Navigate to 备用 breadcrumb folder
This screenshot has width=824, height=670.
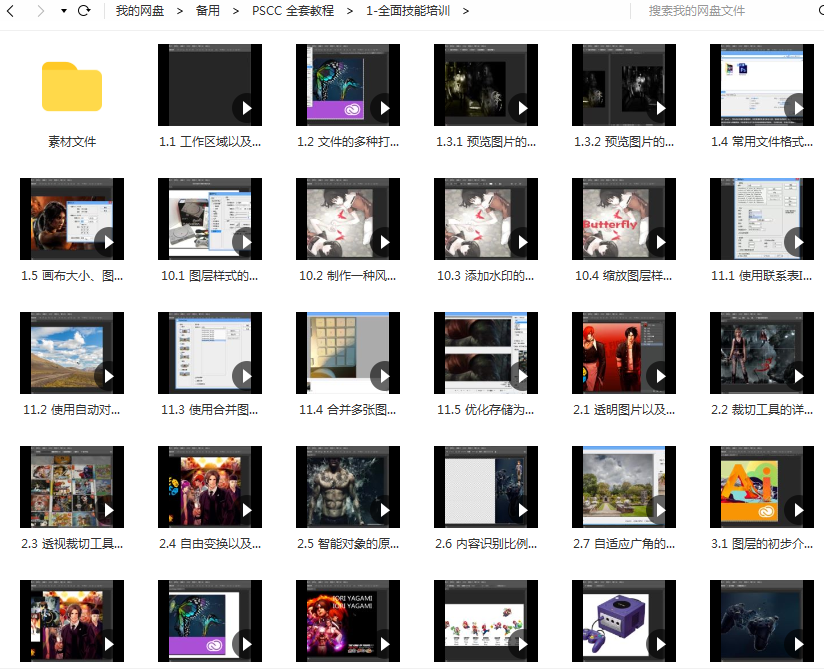[208, 11]
